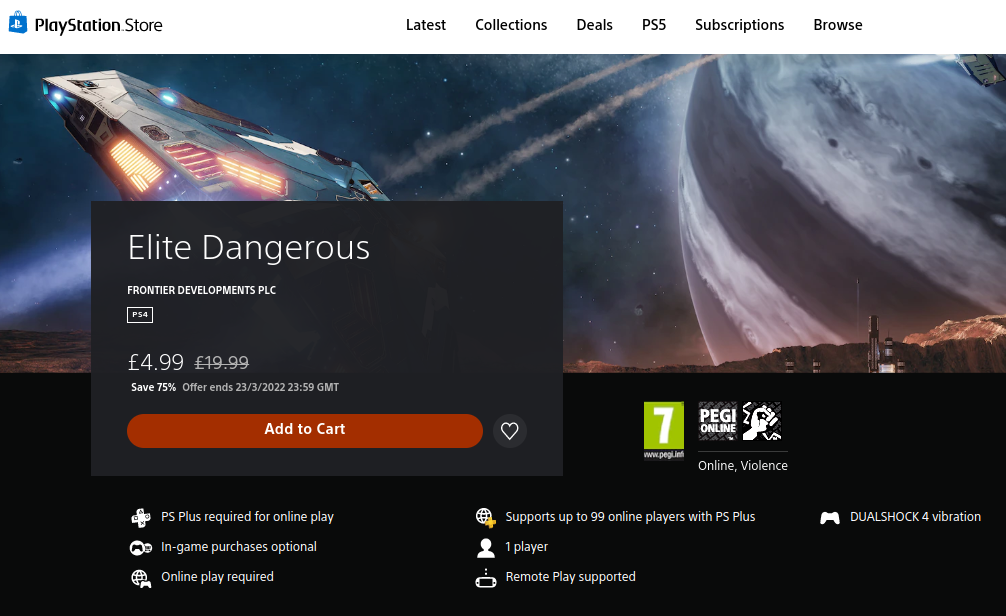Screen dimensions: 1006x616
Task: Open the PS5 navigation item
Action: pos(654,25)
